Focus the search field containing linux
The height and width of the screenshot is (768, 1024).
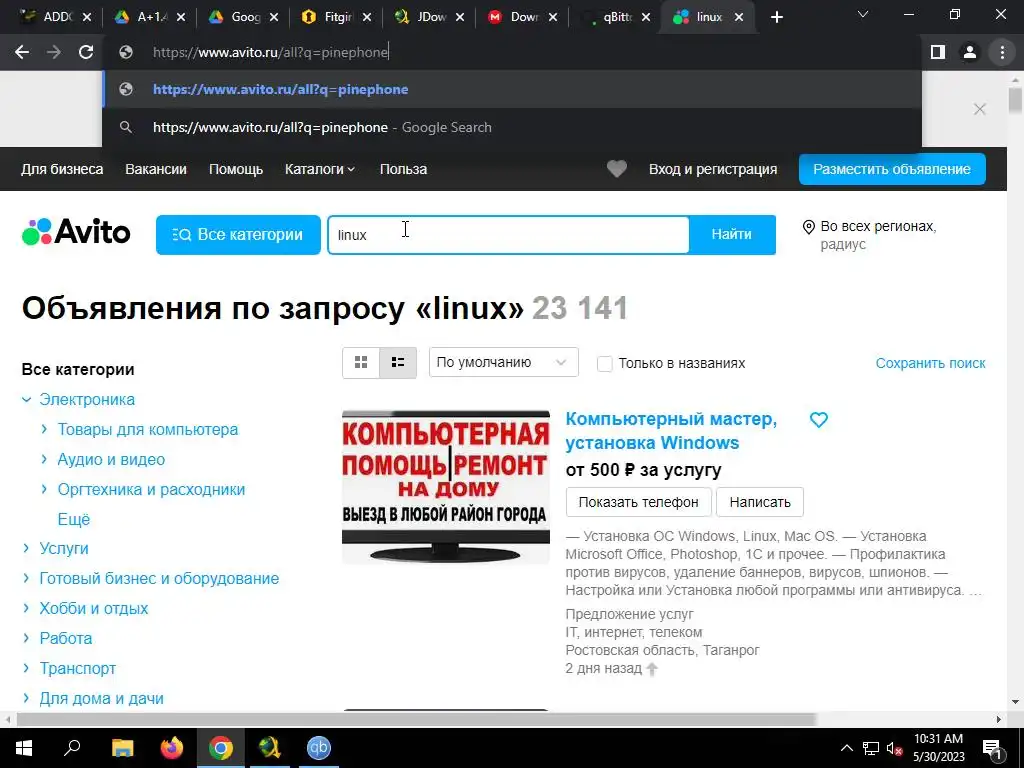point(508,234)
